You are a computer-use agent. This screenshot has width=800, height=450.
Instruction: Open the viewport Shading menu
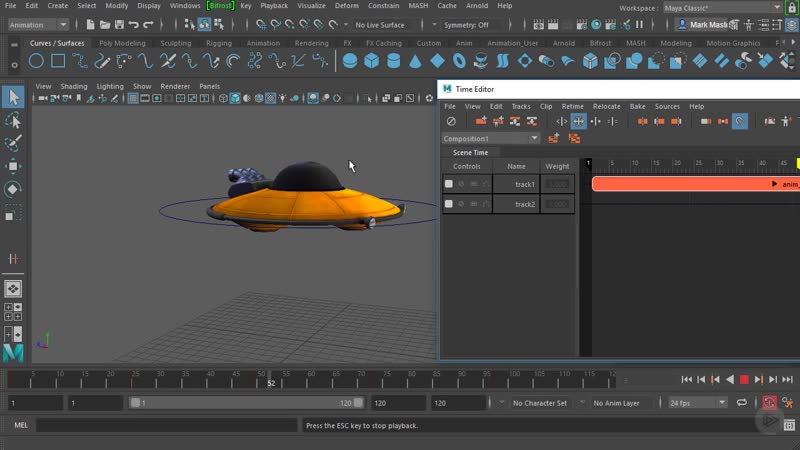pos(74,86)
